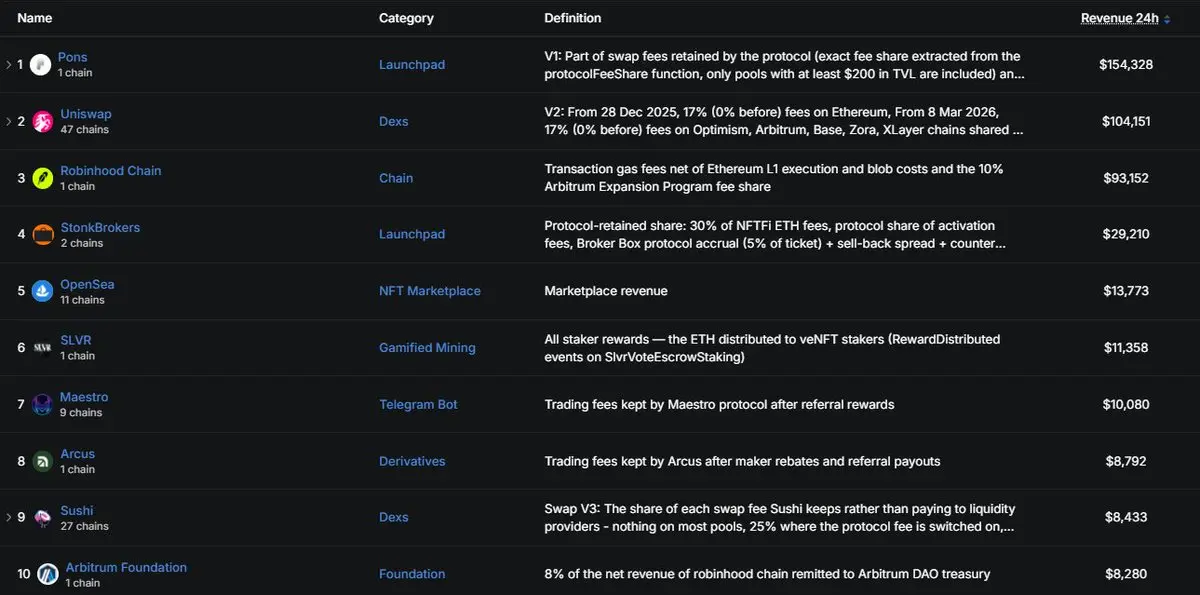1200x595 pixels.
Task: Click Arcus's trading fees definition text
Action: 742,461
